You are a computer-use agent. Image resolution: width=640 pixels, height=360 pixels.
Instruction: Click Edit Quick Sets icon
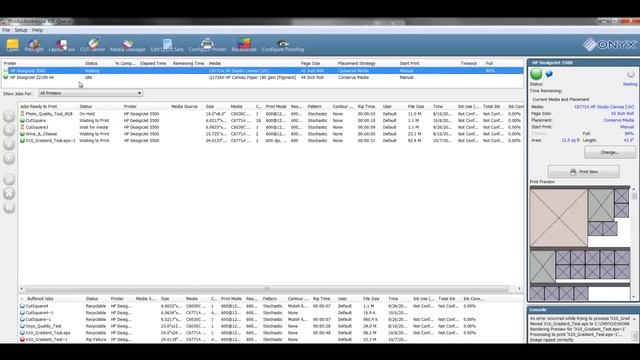[167, 45]
